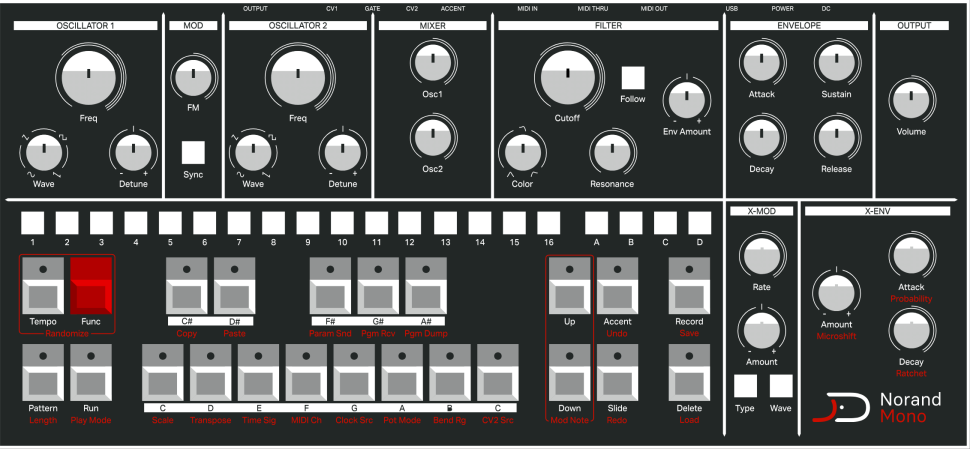Select step 1 sequencer button
The image size is (970, 449).
coord(32,223)
